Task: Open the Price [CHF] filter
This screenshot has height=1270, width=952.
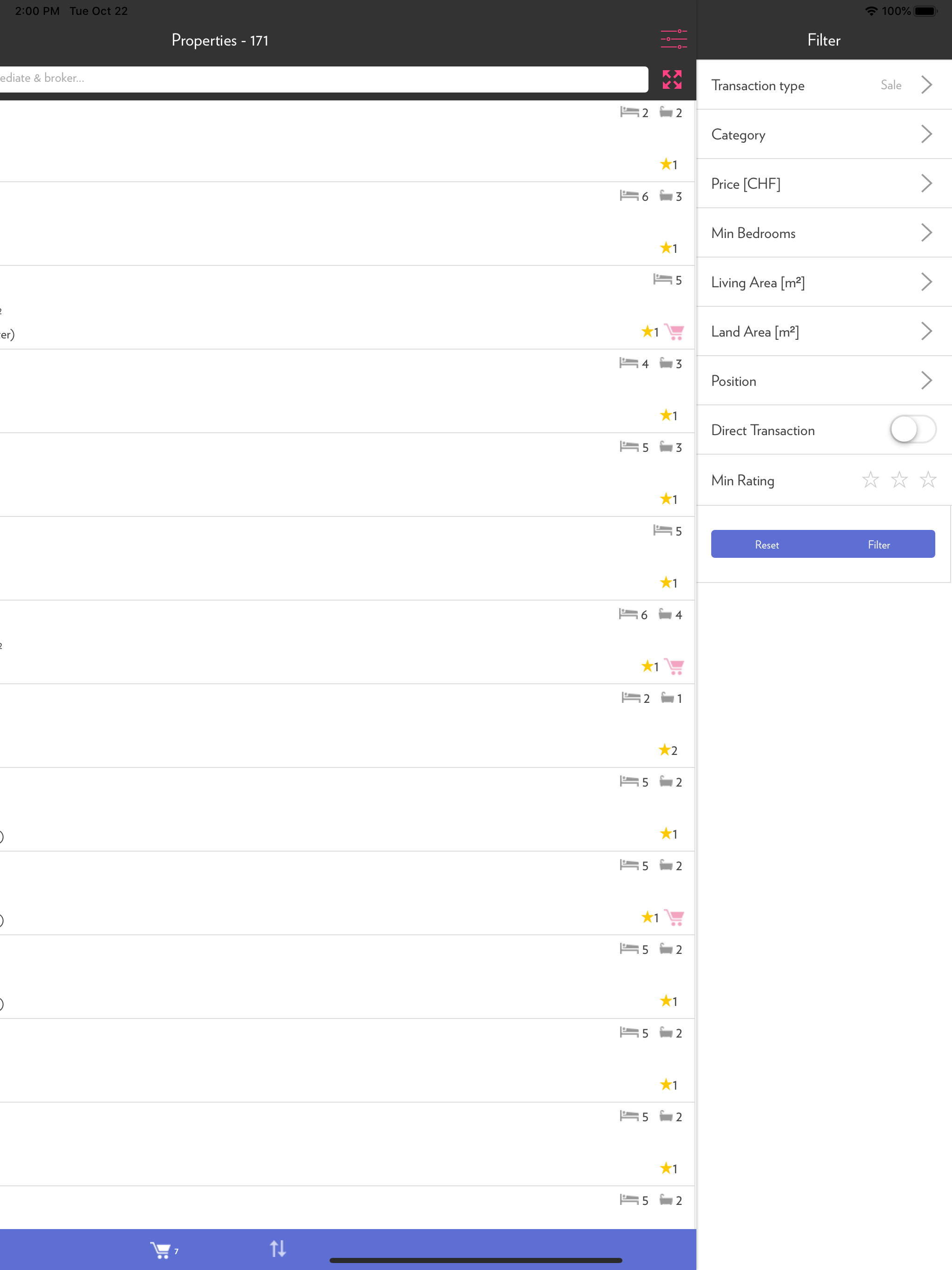Action: coord(824,184)
